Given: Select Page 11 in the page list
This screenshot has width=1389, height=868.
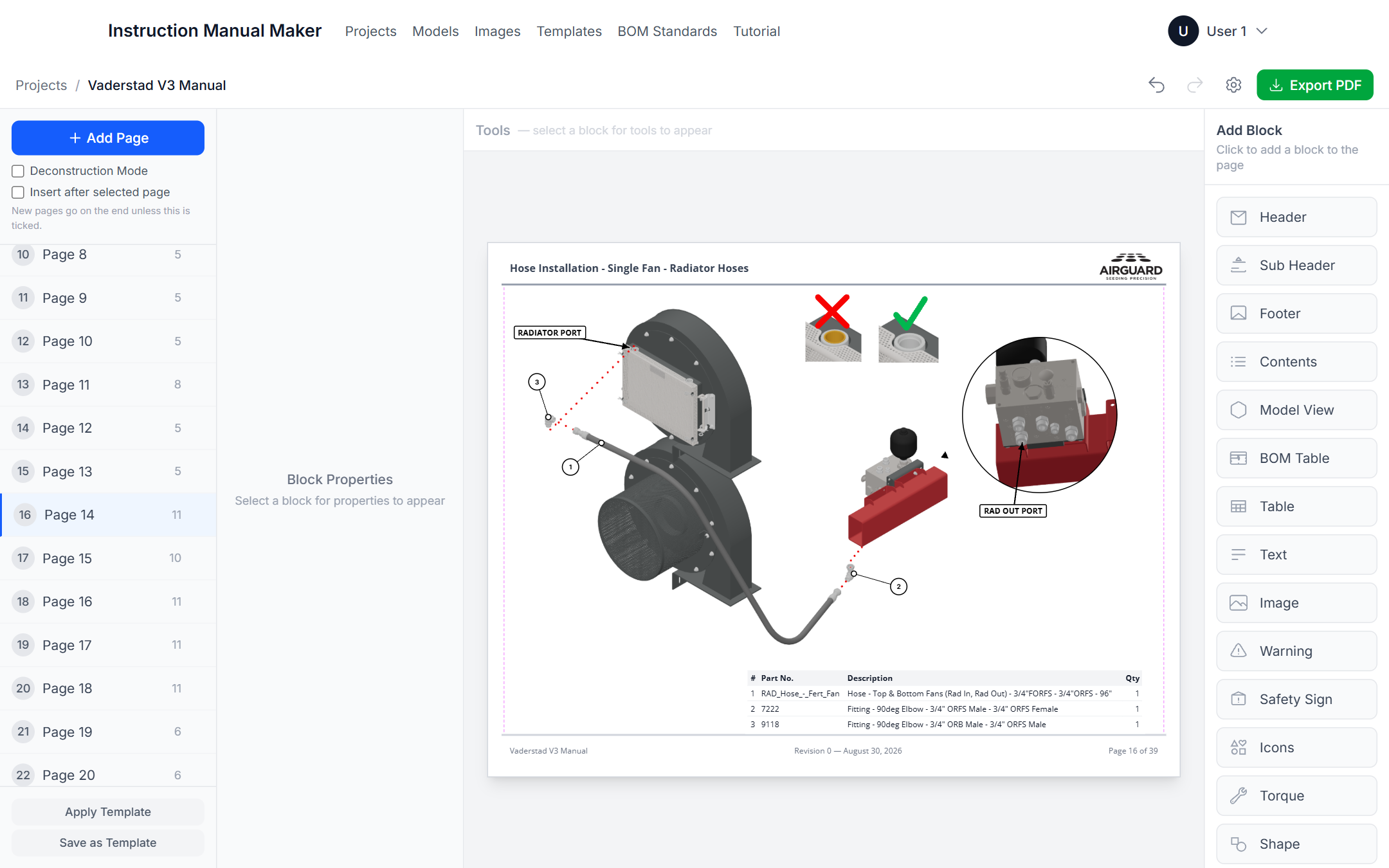Looking at the screenshot, I should point(108,384).
